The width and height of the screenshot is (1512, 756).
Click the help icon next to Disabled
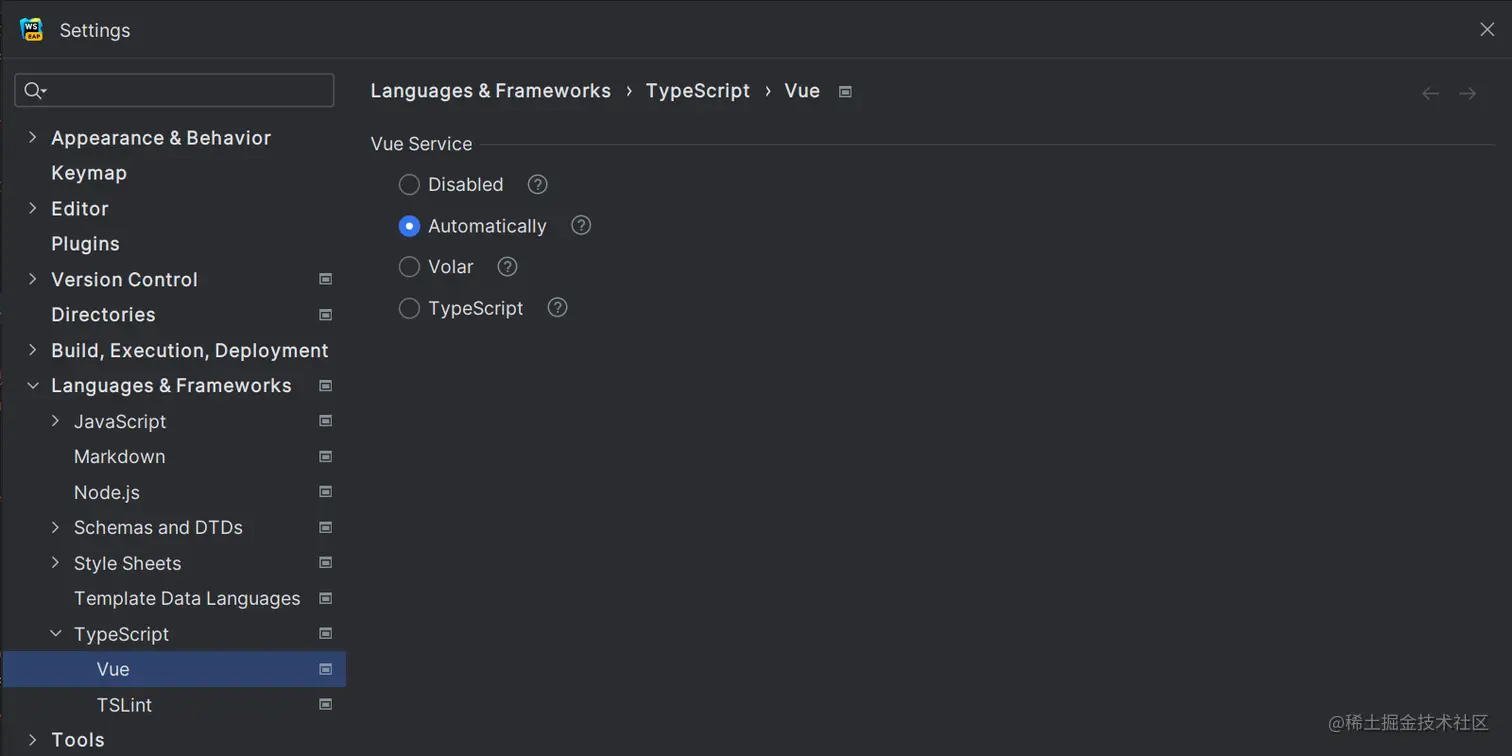538,185
